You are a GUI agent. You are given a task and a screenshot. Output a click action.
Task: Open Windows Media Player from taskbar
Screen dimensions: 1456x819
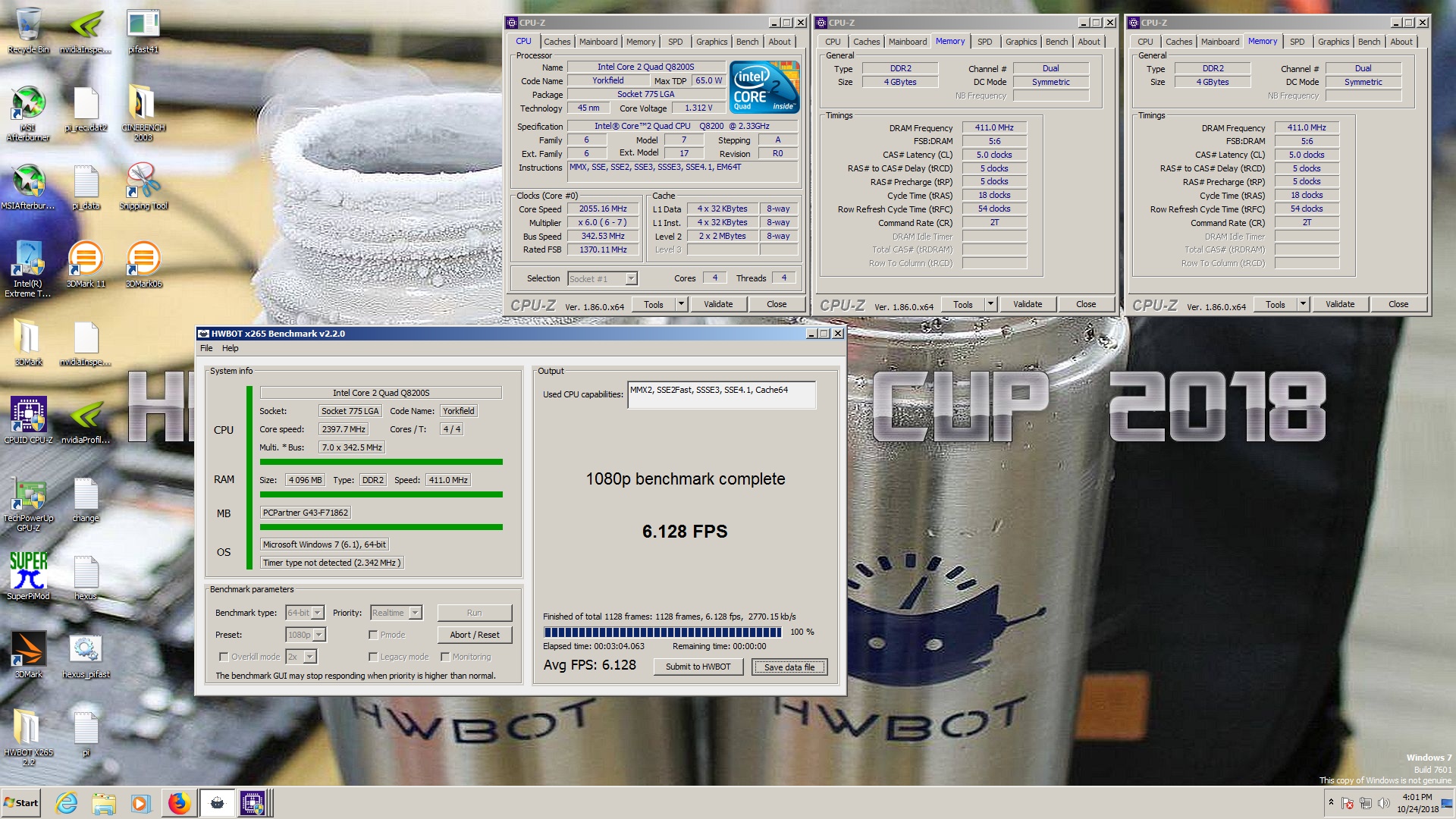click(141, 803)
